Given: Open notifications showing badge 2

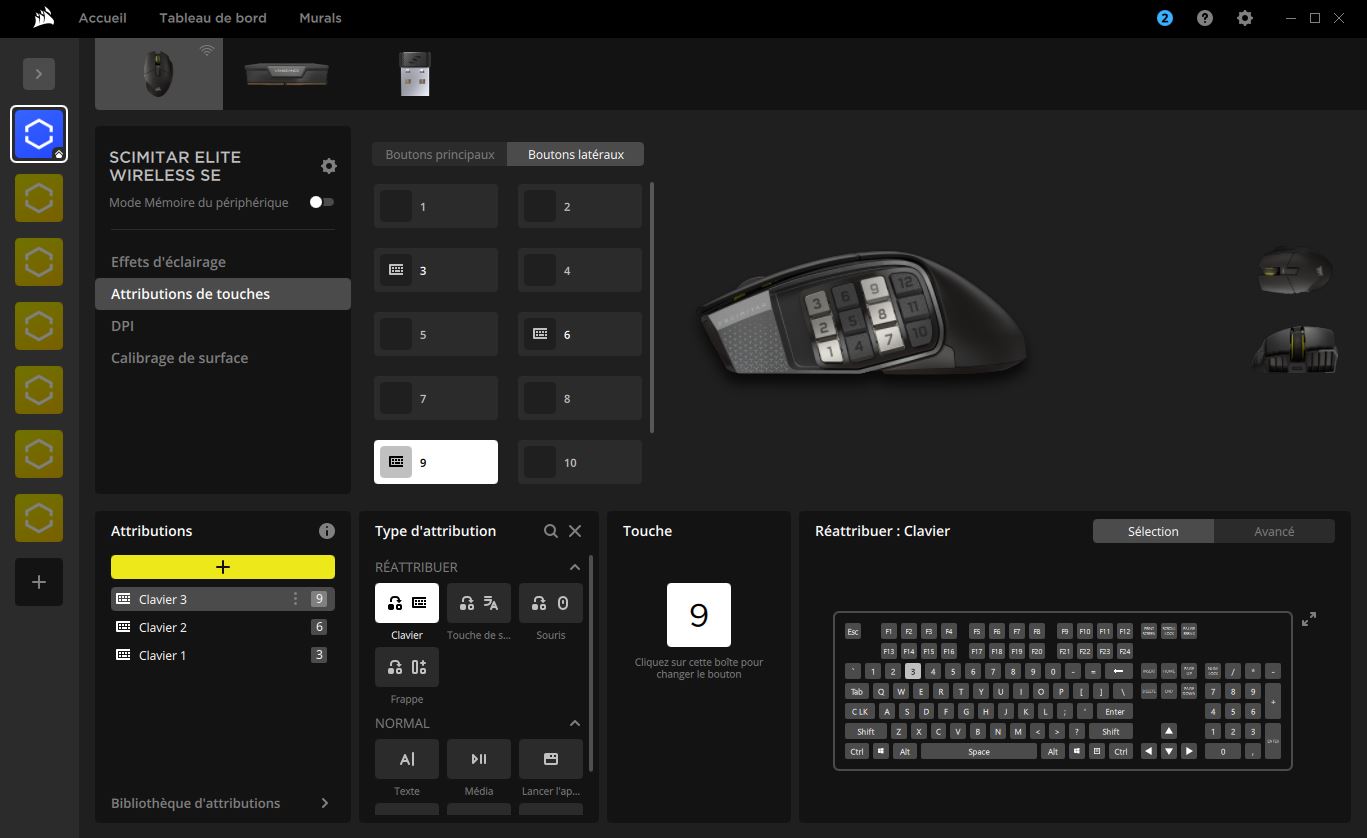Looking at the screenshot, I should point(1163,17).
